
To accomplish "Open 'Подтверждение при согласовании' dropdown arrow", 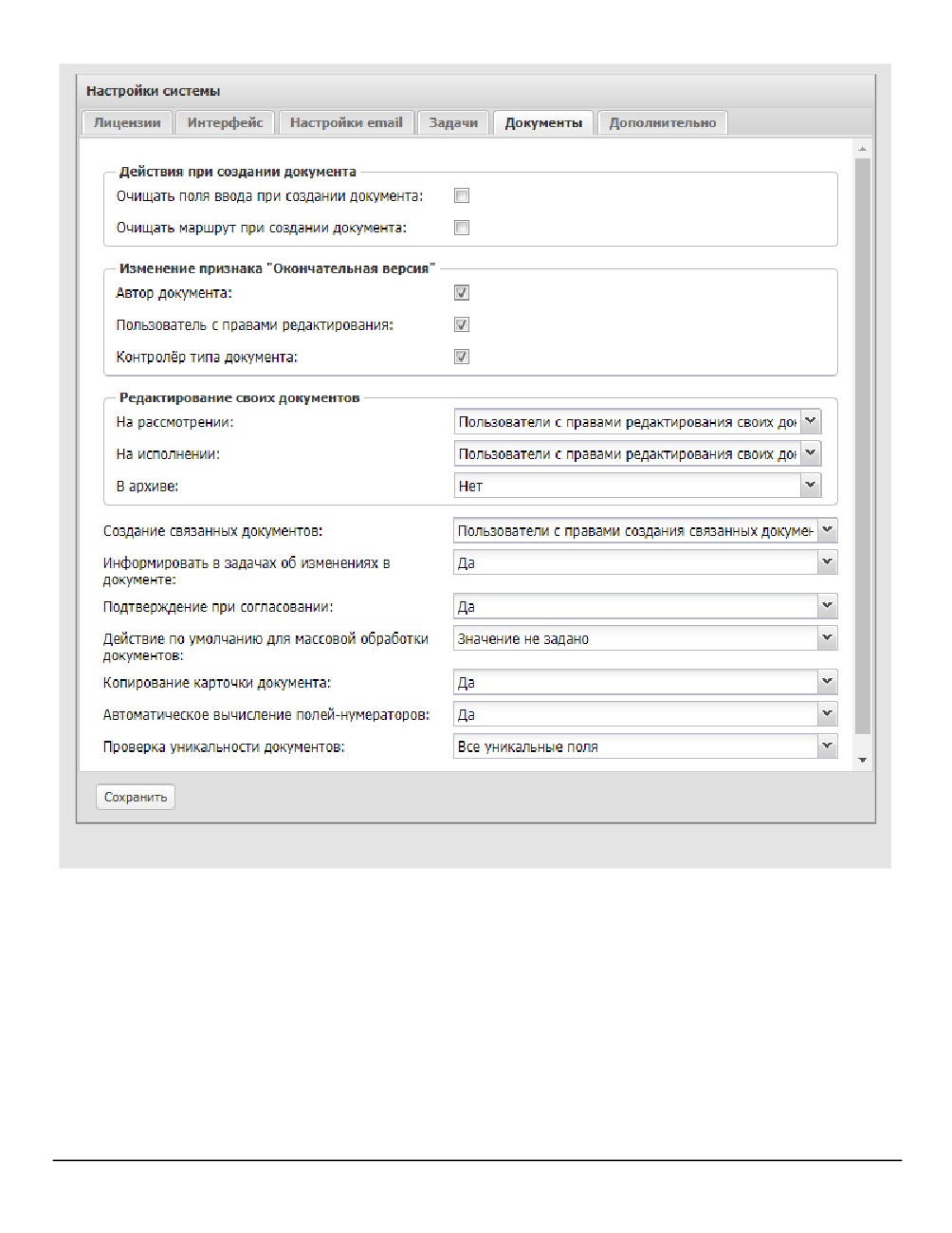I will click(828, 606).
